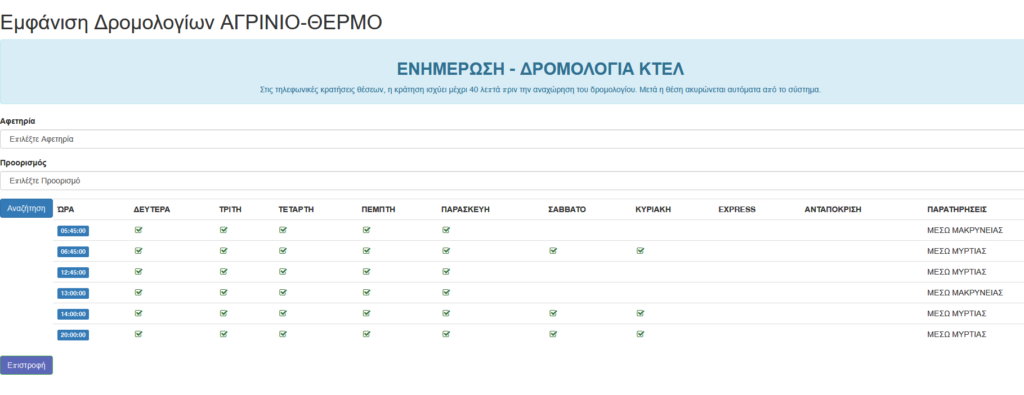Click ΣΑΒΒΑΤΟ check icon in 06:45:00 row
The width and height of the screenshot is (1024, 395).
[553, 251]
